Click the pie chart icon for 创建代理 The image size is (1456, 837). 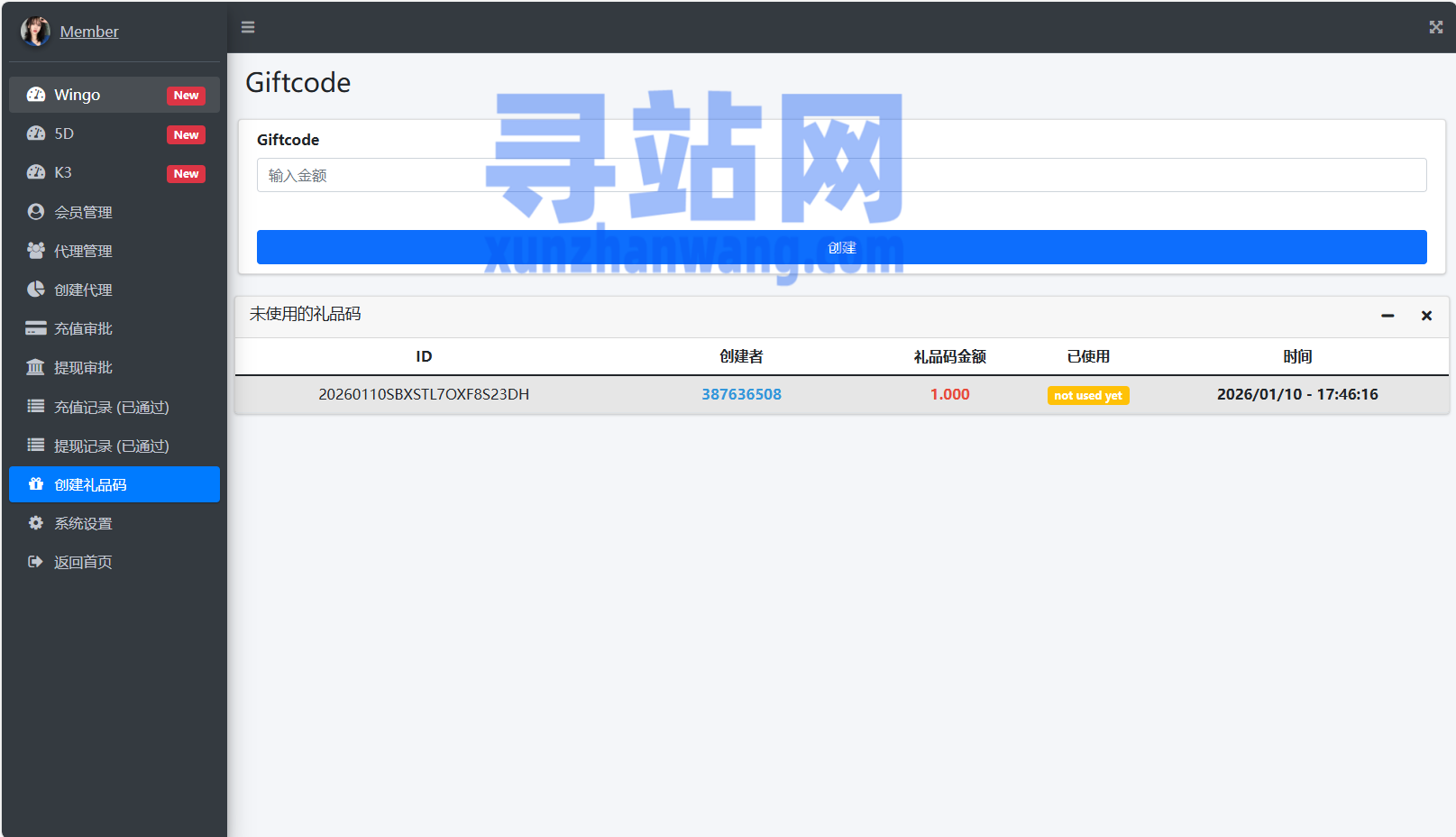coord(36,290)
